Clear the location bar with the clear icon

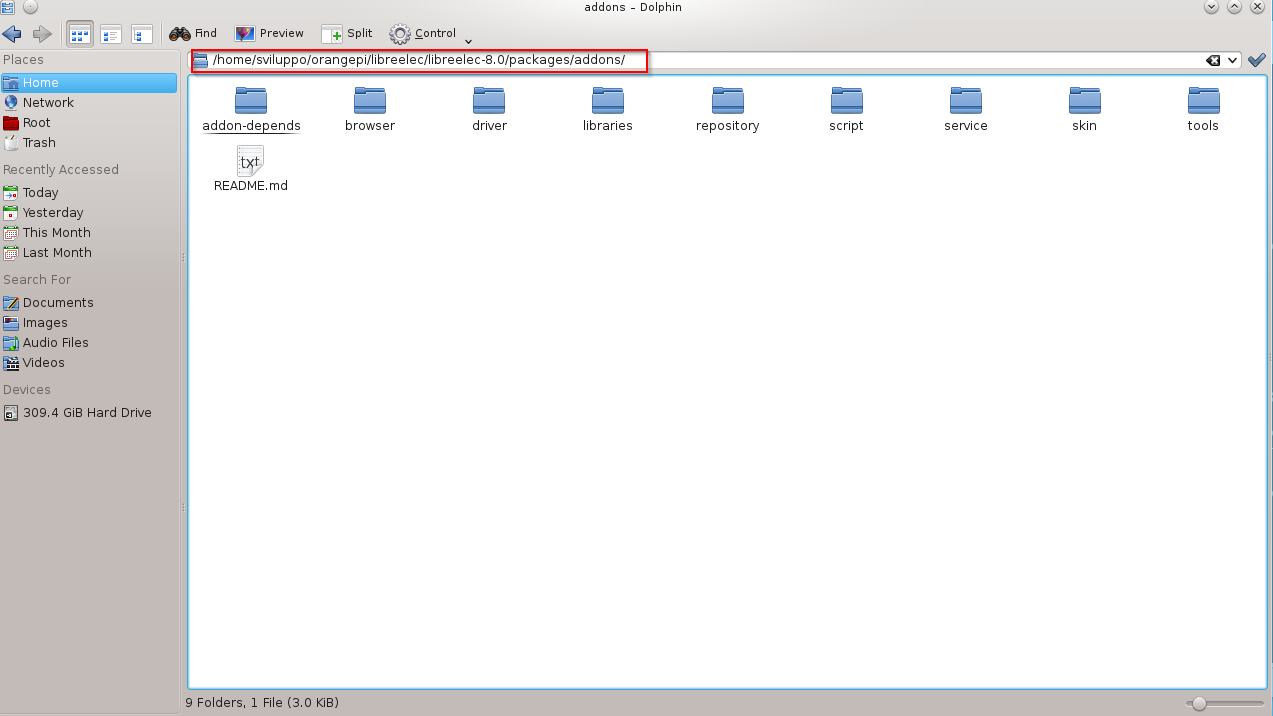point(1211,60)
